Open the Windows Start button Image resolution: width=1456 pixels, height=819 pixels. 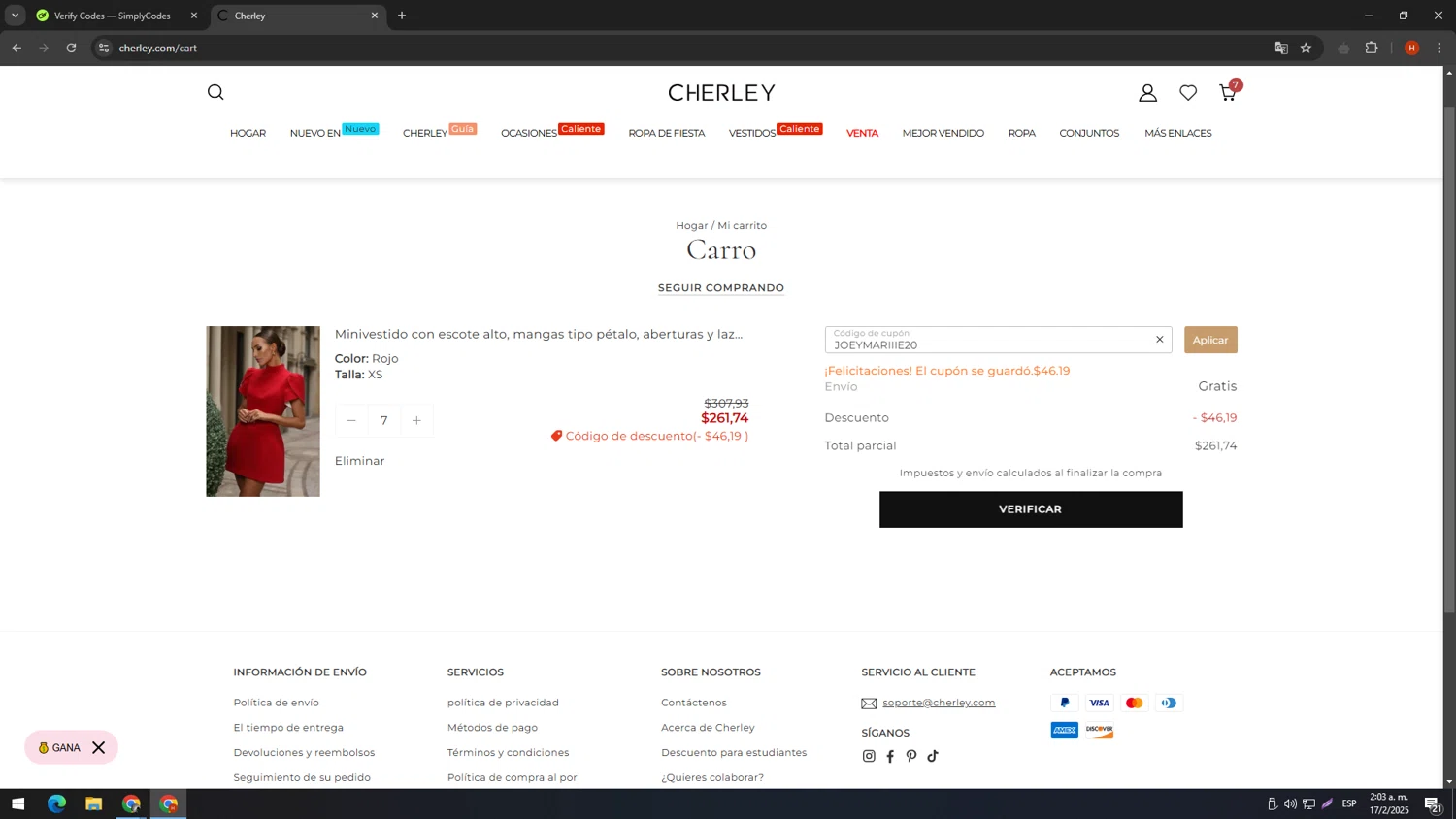17,803
